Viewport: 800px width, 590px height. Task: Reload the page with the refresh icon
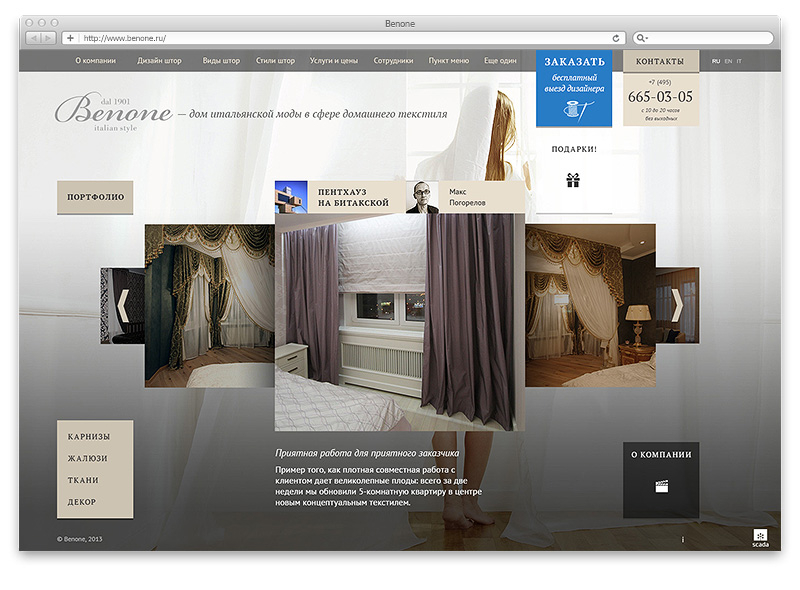[x=616, y=38]
